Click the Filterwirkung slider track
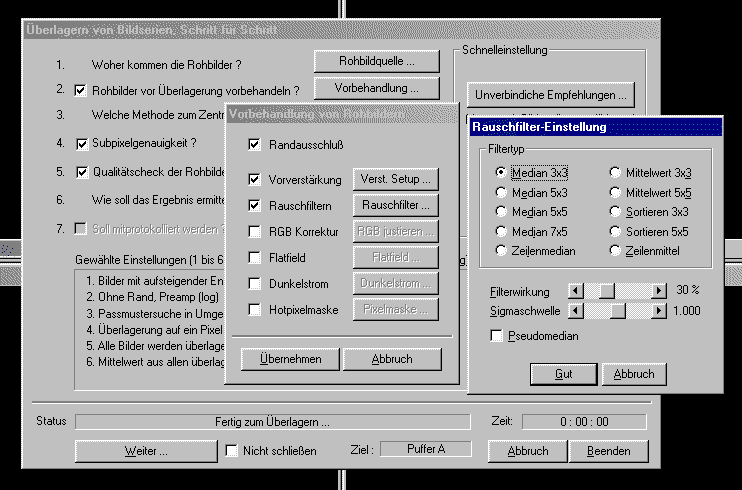The height and width of the screenshot is (490, 742). point(632,290)
